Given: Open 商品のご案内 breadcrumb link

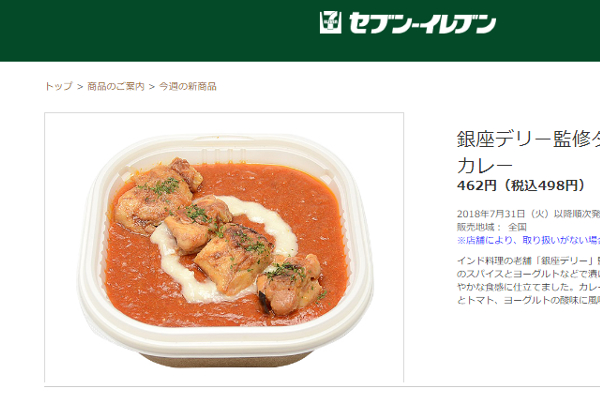Looking at the screenshot, I should click(x=116, y=87).
